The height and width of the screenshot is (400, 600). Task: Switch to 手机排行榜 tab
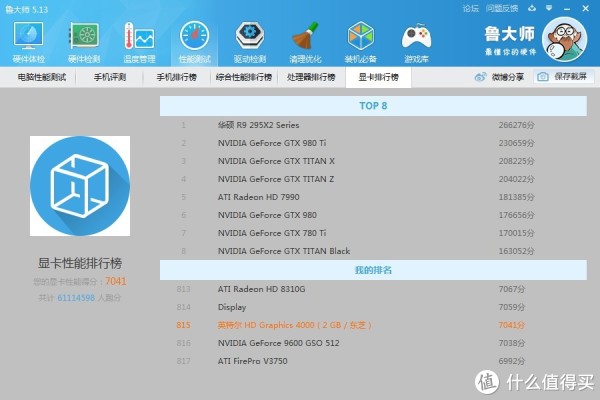click(176, 77)
